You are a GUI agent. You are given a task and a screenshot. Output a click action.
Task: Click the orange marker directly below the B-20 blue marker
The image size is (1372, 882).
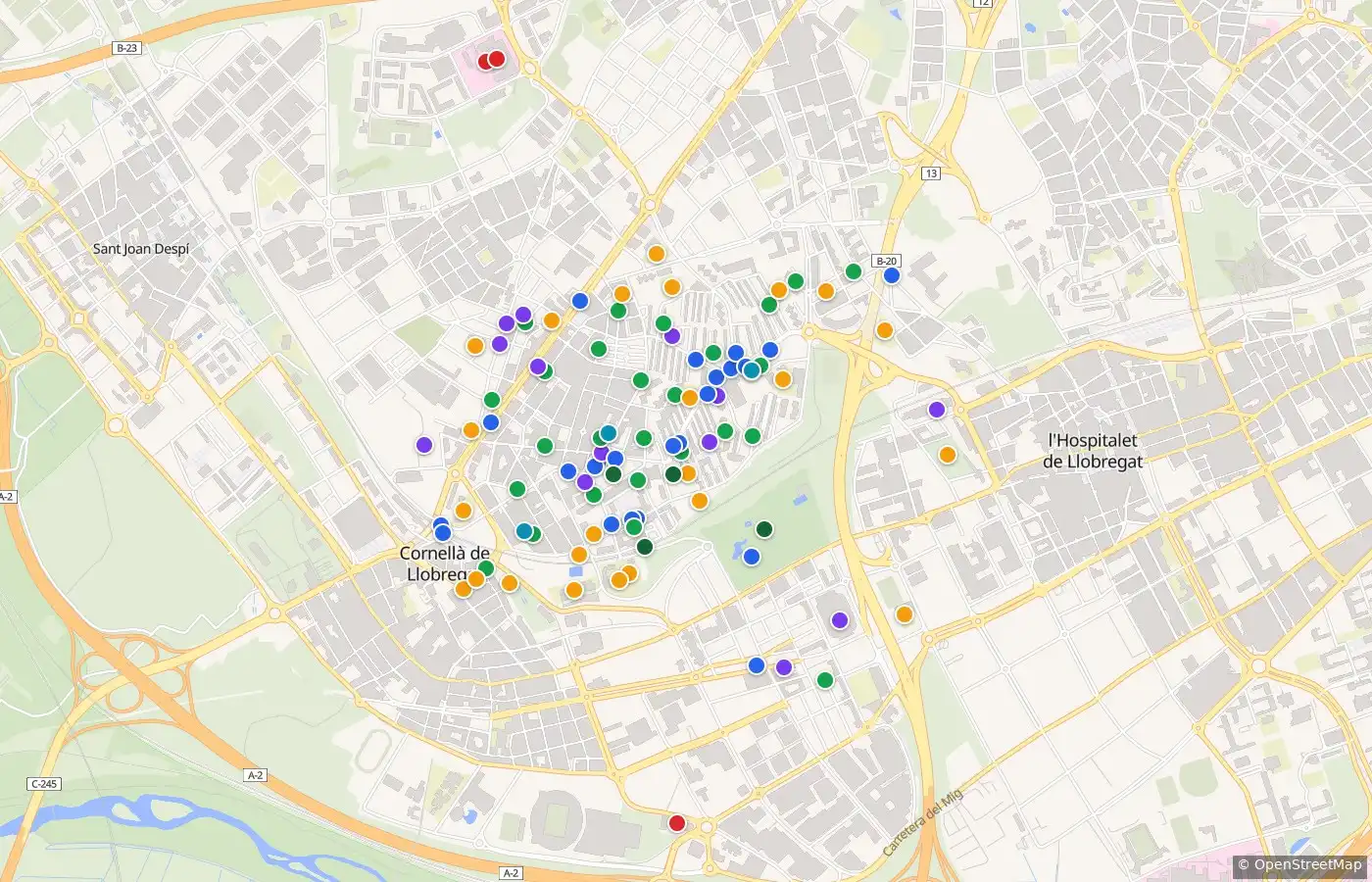[x=885, y=330]
